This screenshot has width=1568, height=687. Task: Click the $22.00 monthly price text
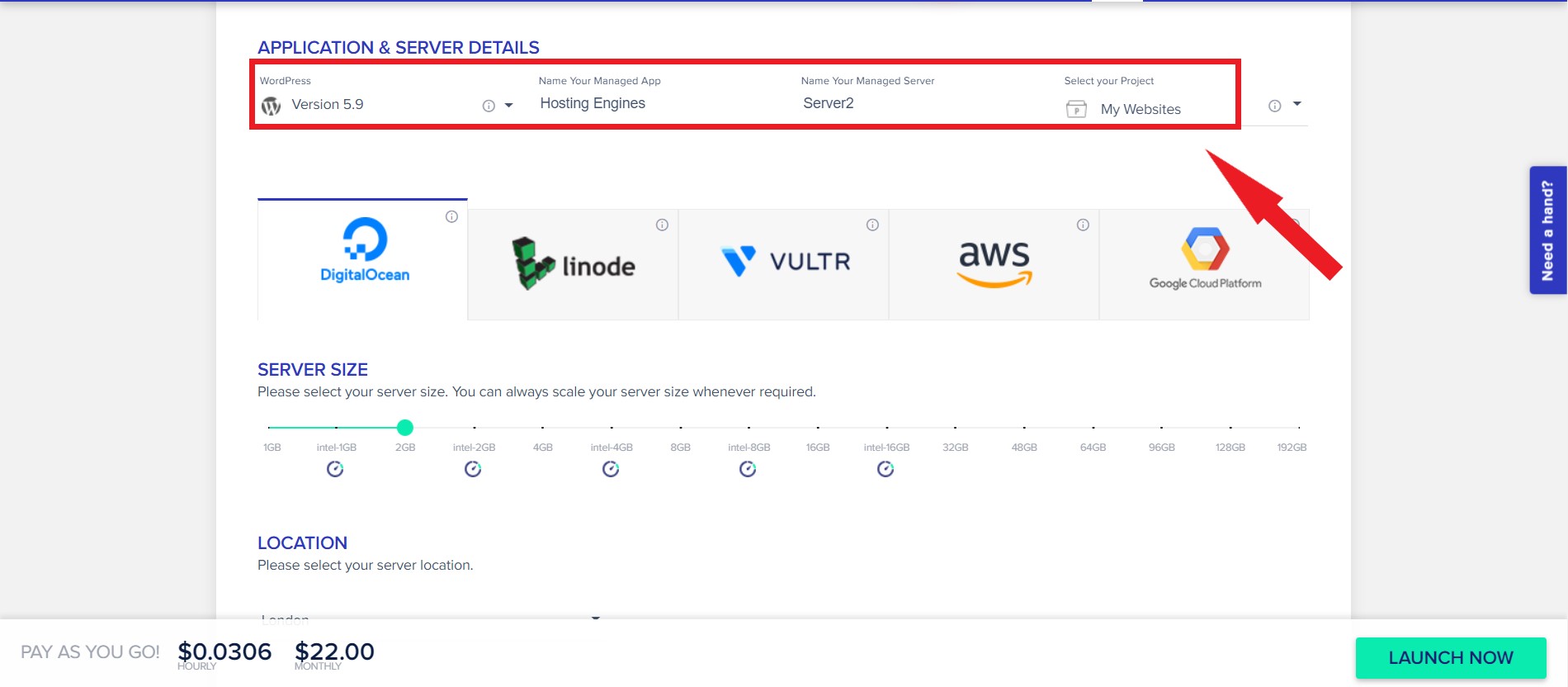pos(334,651)
